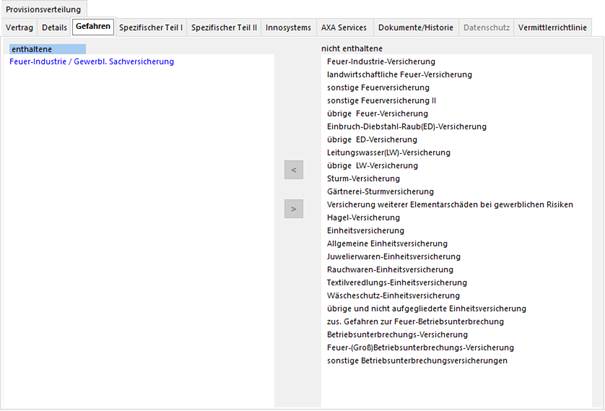Viewport: 605px width, 411px height.
Task: Pick the 'Einheitsversicherung' row
Action: click(366, 230)
